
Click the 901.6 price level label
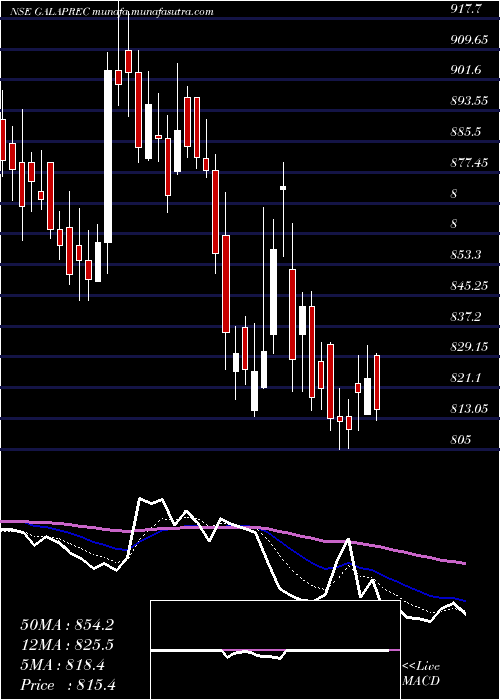(467, 70)
